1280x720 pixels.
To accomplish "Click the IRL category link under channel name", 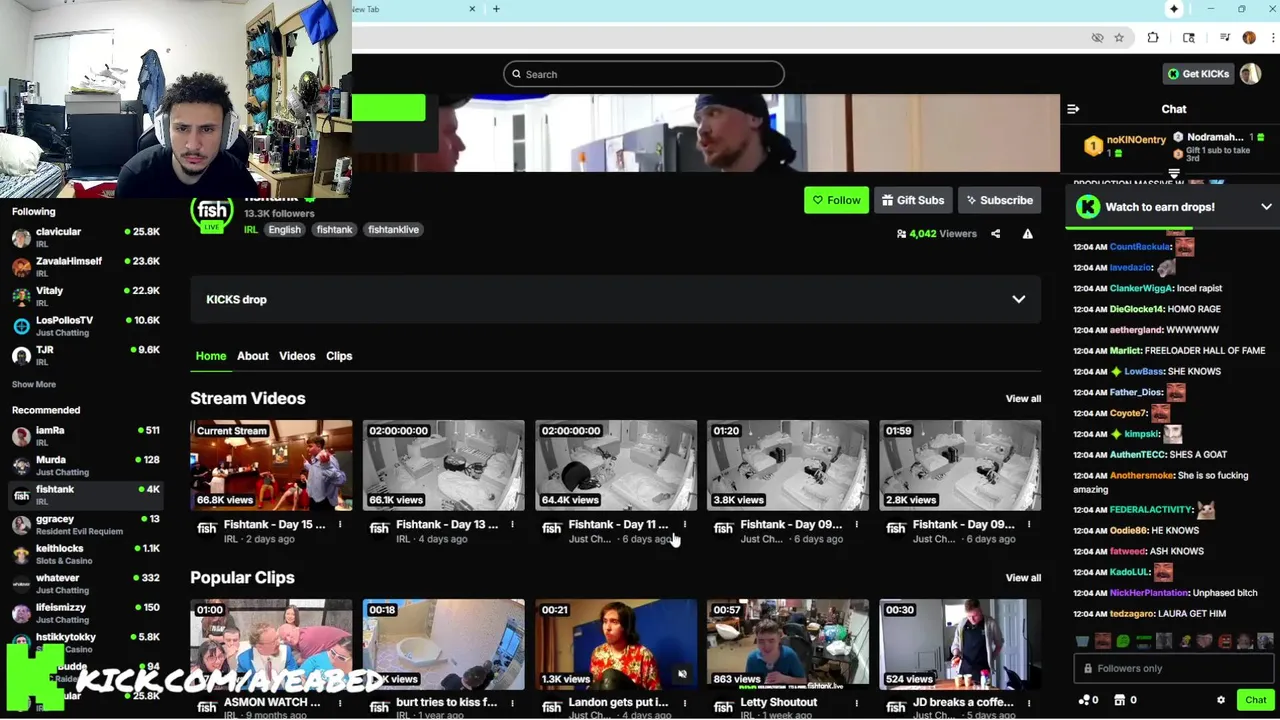I will click(251, 230).
